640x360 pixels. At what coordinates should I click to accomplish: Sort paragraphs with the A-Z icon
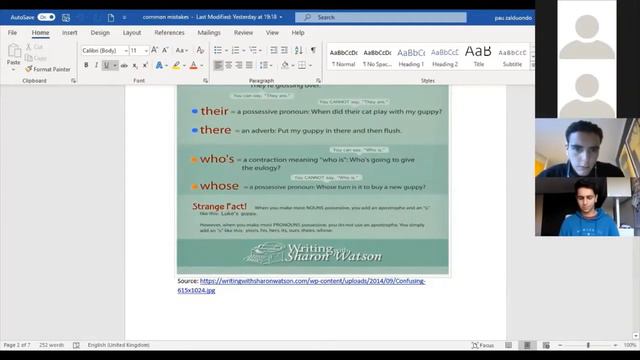pos(299,50)
